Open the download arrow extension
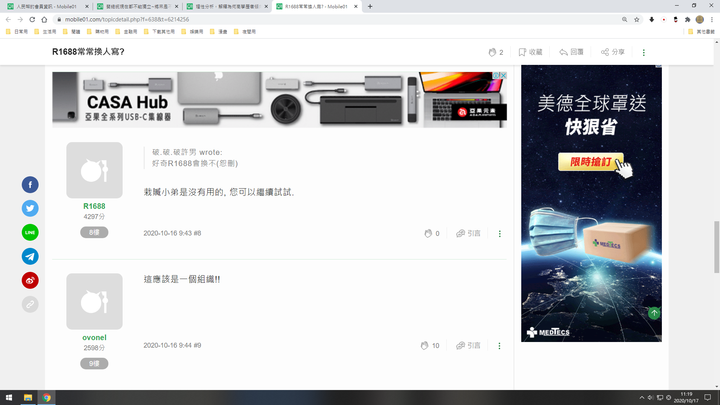The width and height of the screenshot is (720, 405). pyautogui.click(x=652, y=19)
